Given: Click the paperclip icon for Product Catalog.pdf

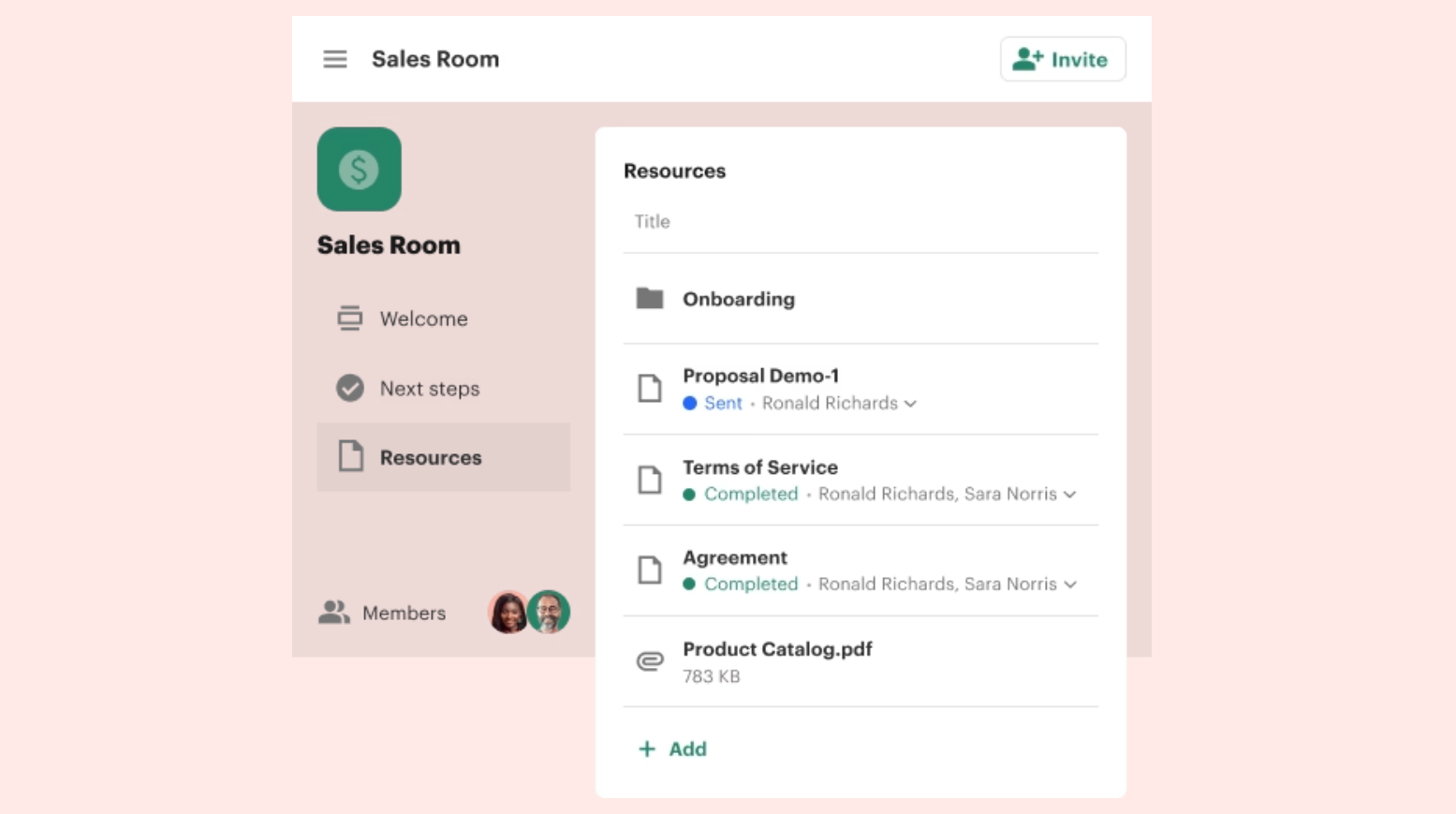Looking at the screenshot, I should 650,661.
